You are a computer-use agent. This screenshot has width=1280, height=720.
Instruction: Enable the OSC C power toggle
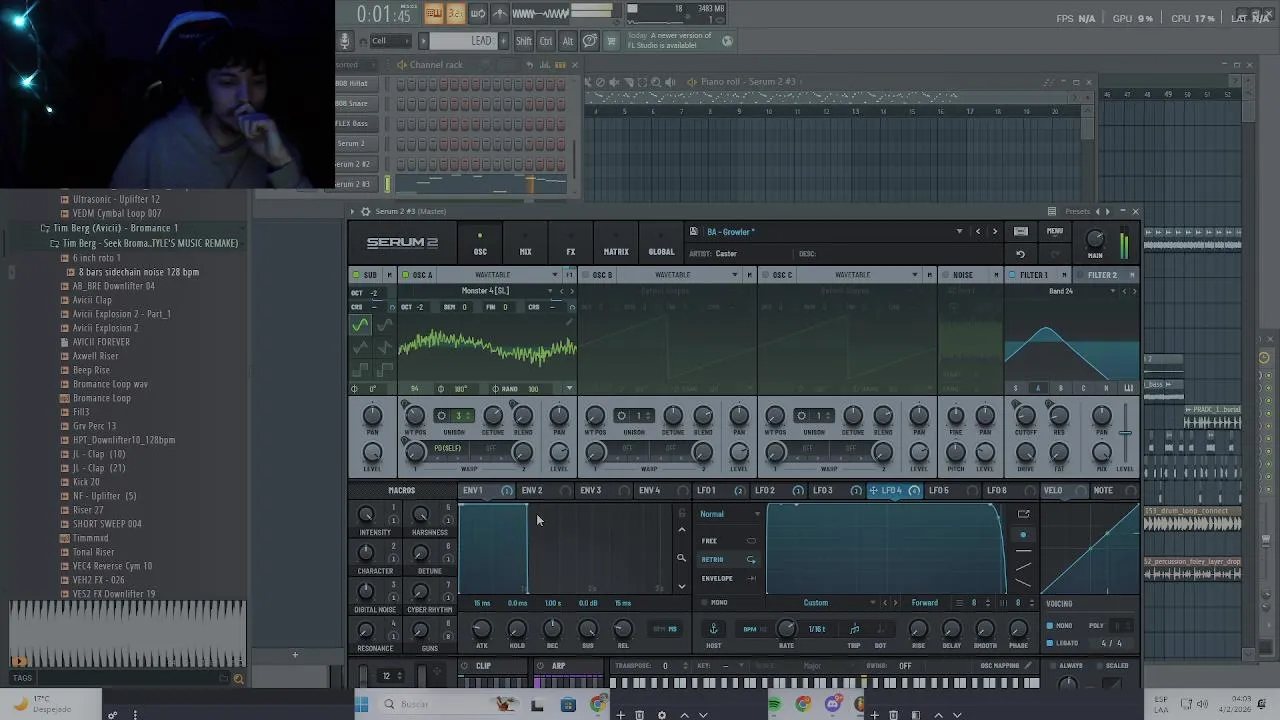coord(765,275)
